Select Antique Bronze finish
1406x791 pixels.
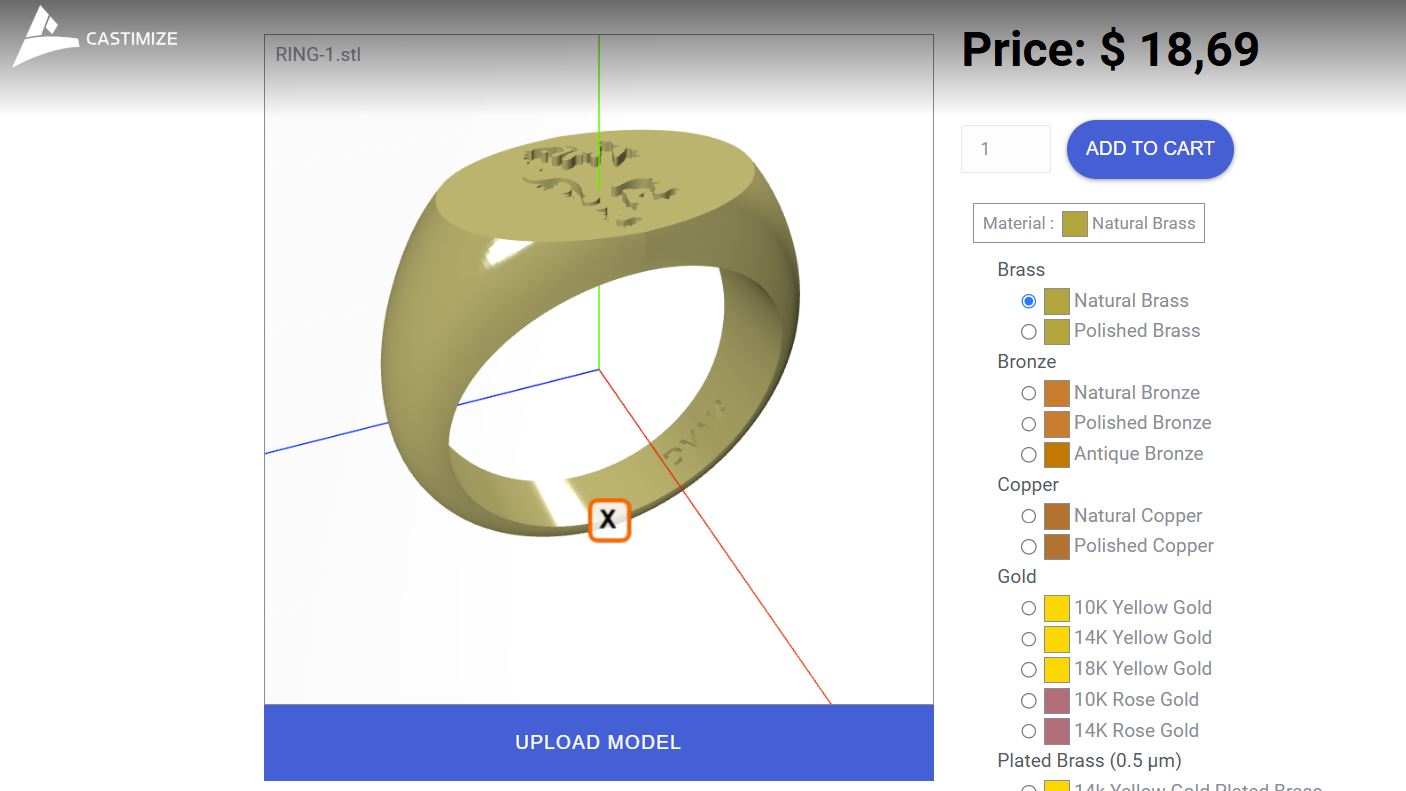point(1028,455)
